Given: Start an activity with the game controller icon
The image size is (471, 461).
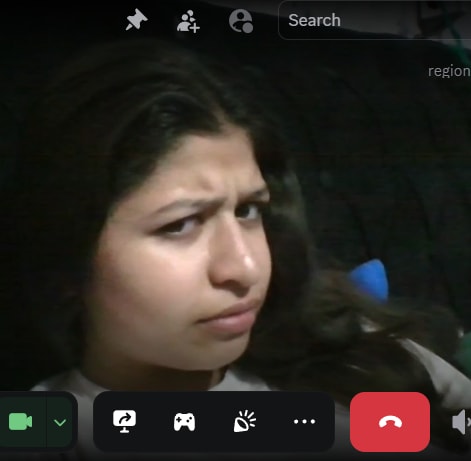Looking at the screenshot, I should (184, 422).
